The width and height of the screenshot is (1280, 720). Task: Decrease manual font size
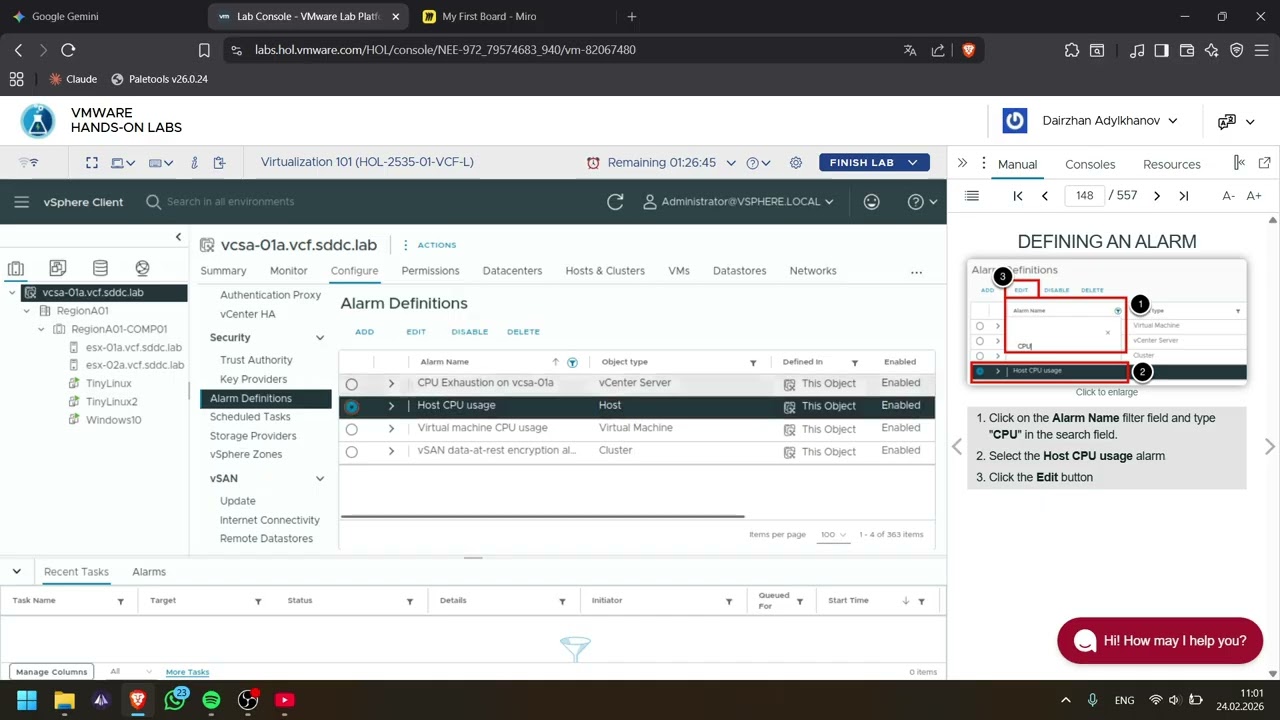point(1228,196)
